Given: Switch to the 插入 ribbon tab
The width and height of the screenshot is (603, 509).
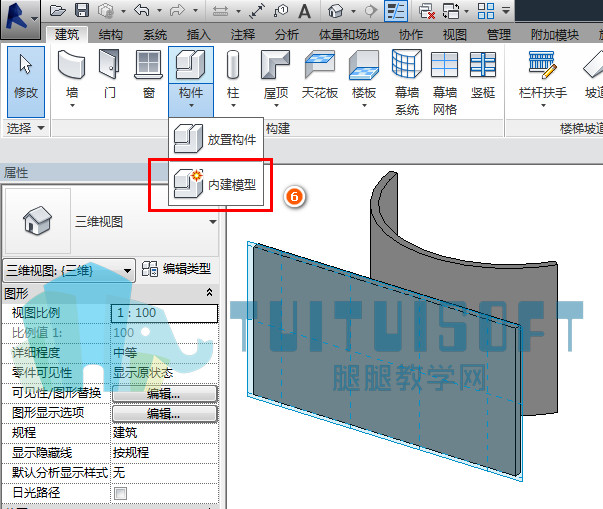Looking at the screenshot, I should point(198,35).
